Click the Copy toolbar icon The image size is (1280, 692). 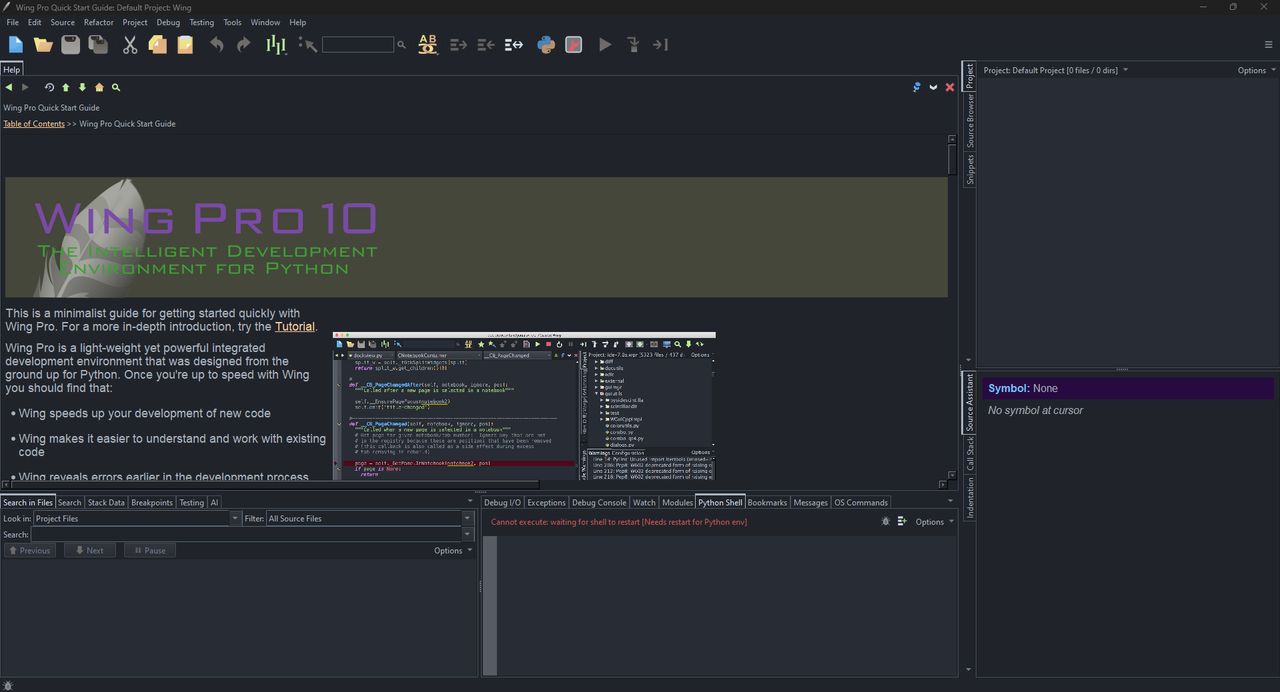157,44
